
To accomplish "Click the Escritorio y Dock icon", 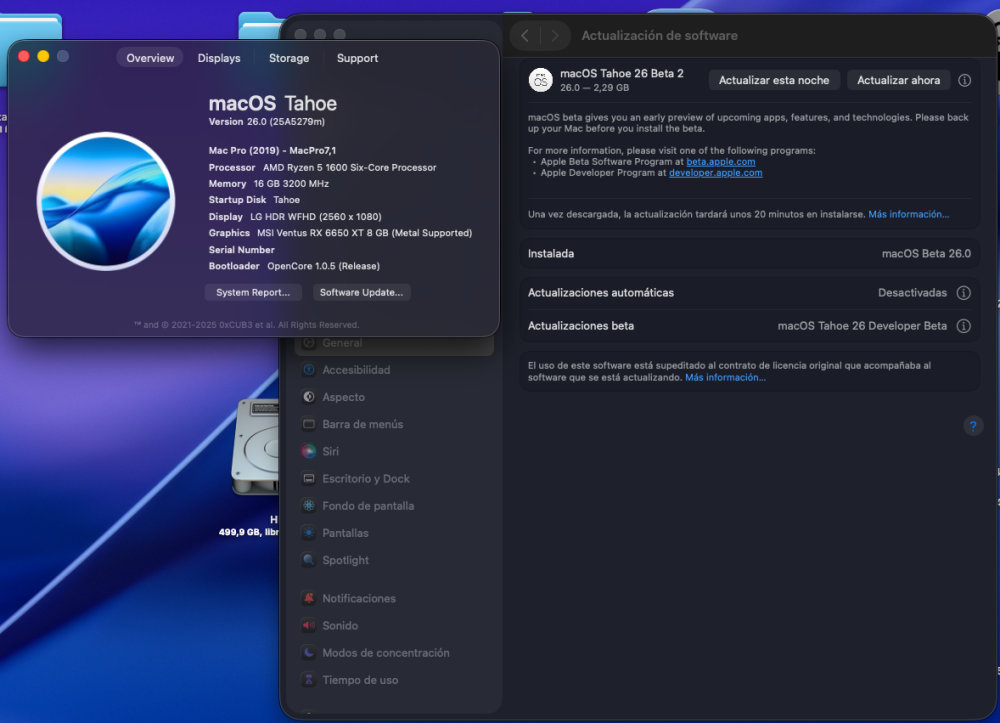I will [309, 479].
